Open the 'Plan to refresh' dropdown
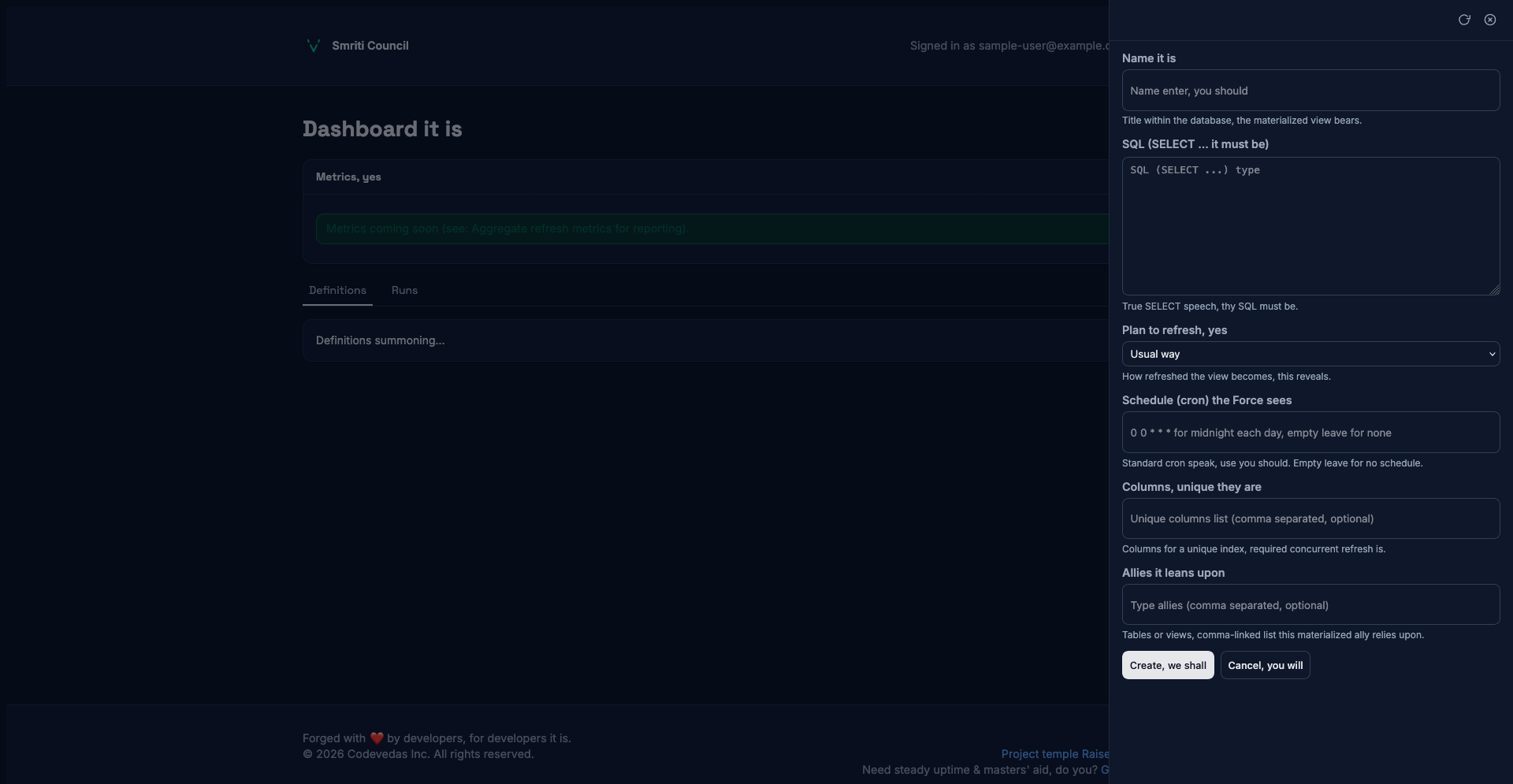 1310,354
